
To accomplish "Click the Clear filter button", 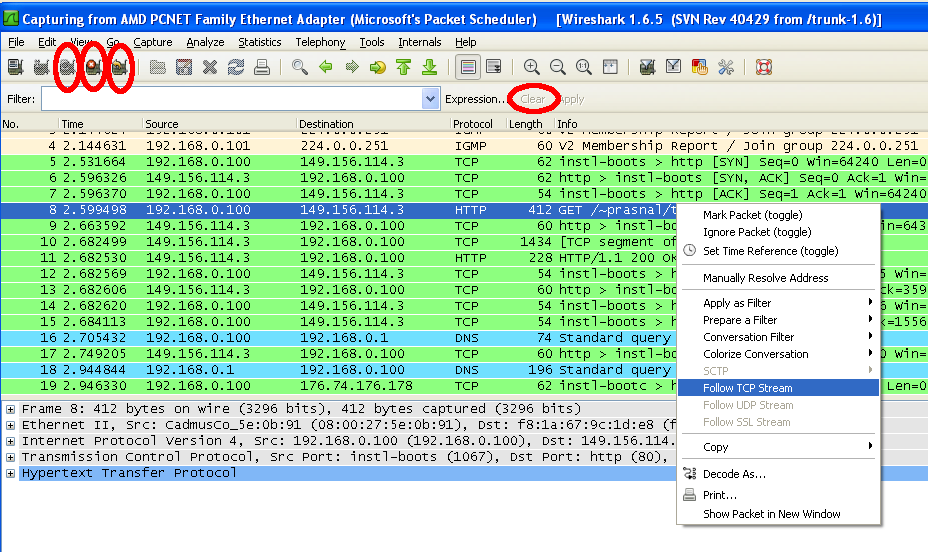I will 533,99.
